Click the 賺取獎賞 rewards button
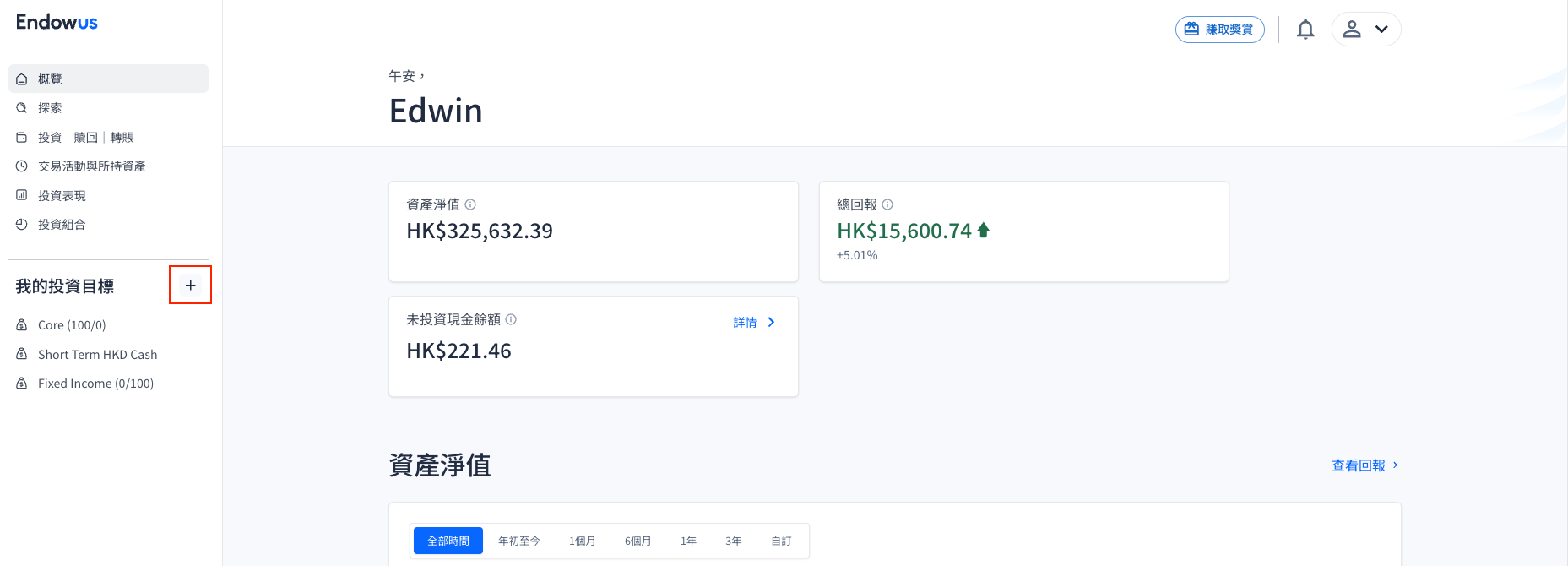Screen dimensions: 1568x566 coord(1219,30)
